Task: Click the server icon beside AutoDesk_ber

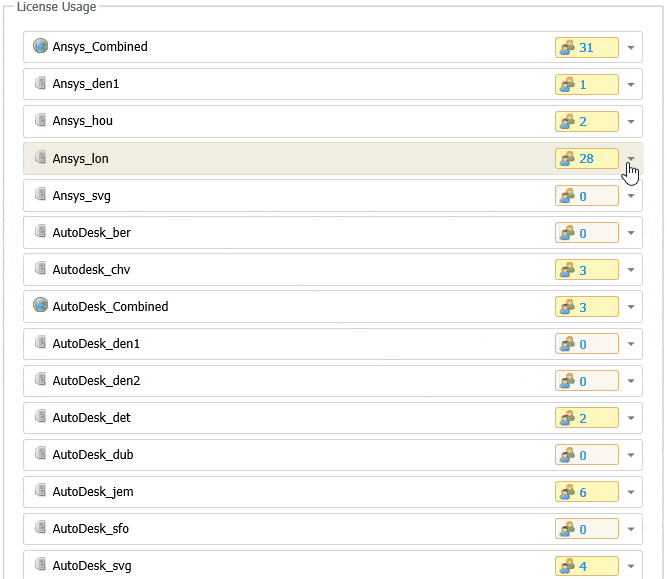Action: point(40,231)
